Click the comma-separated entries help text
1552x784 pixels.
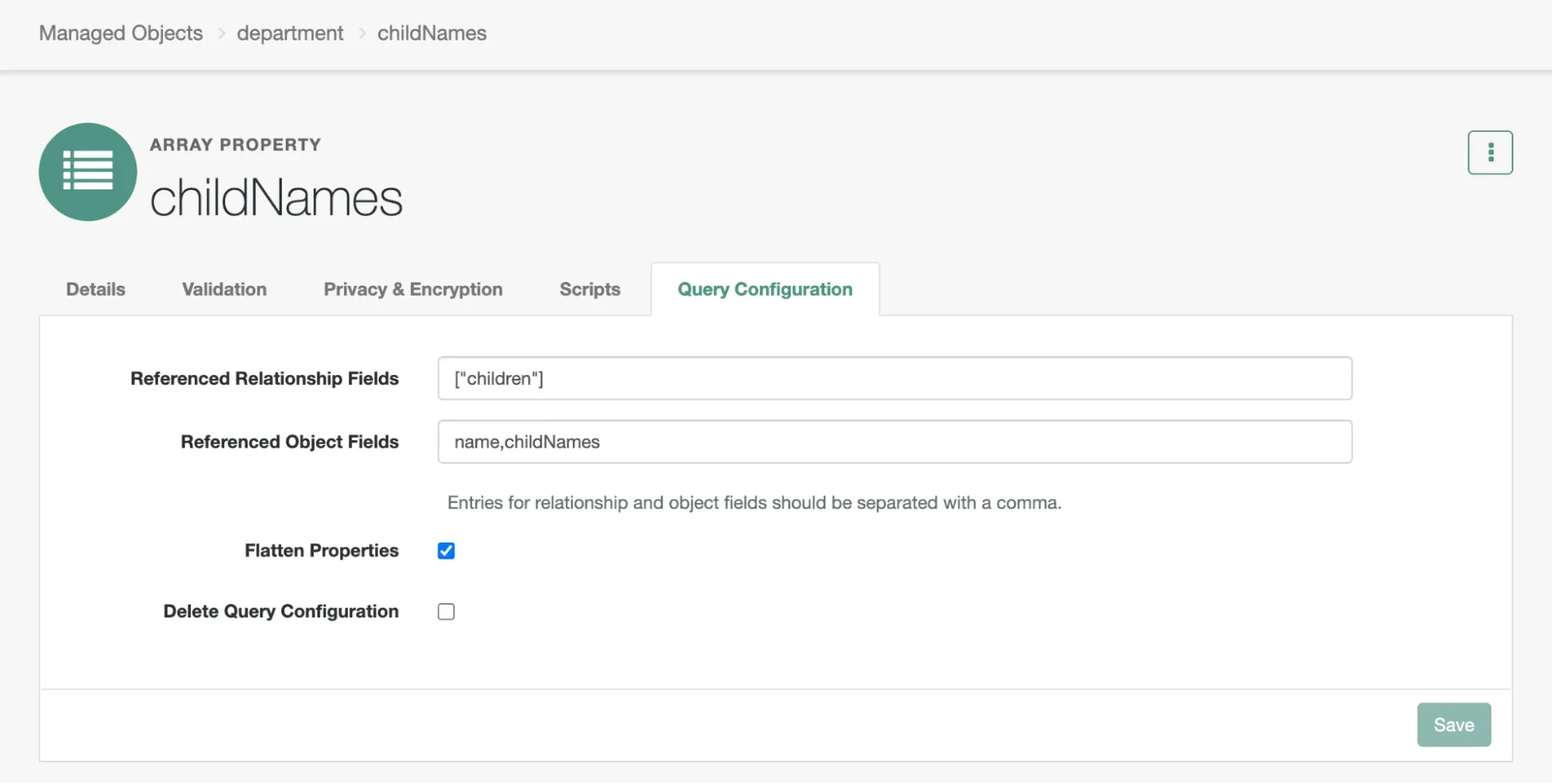754,503
